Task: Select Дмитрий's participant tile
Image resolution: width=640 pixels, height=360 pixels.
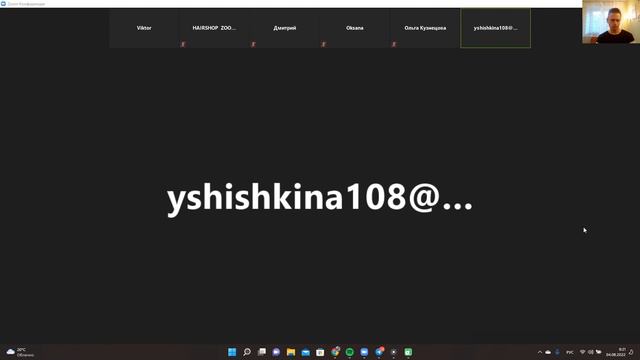Action: (x=284, y=28)
